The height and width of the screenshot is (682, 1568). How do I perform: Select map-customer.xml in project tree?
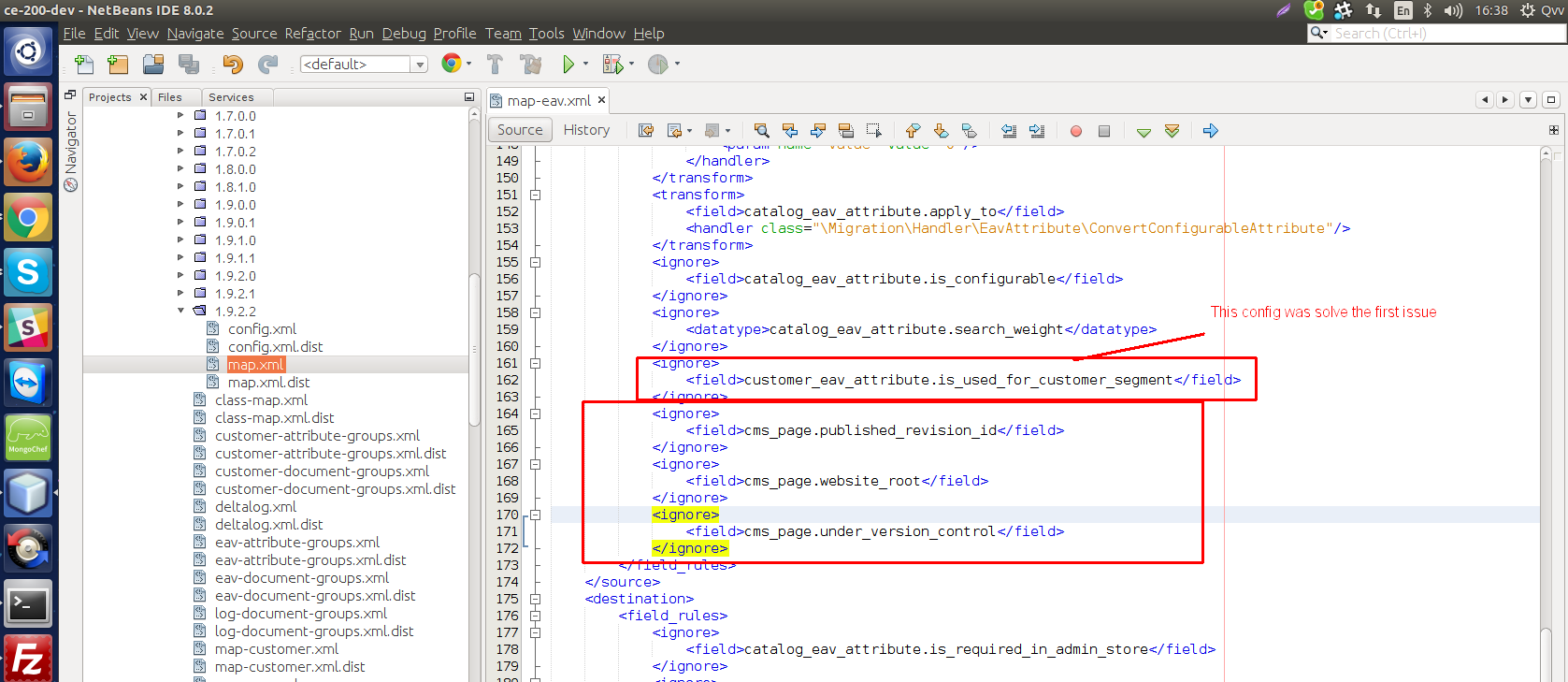[x=277, y=649]
